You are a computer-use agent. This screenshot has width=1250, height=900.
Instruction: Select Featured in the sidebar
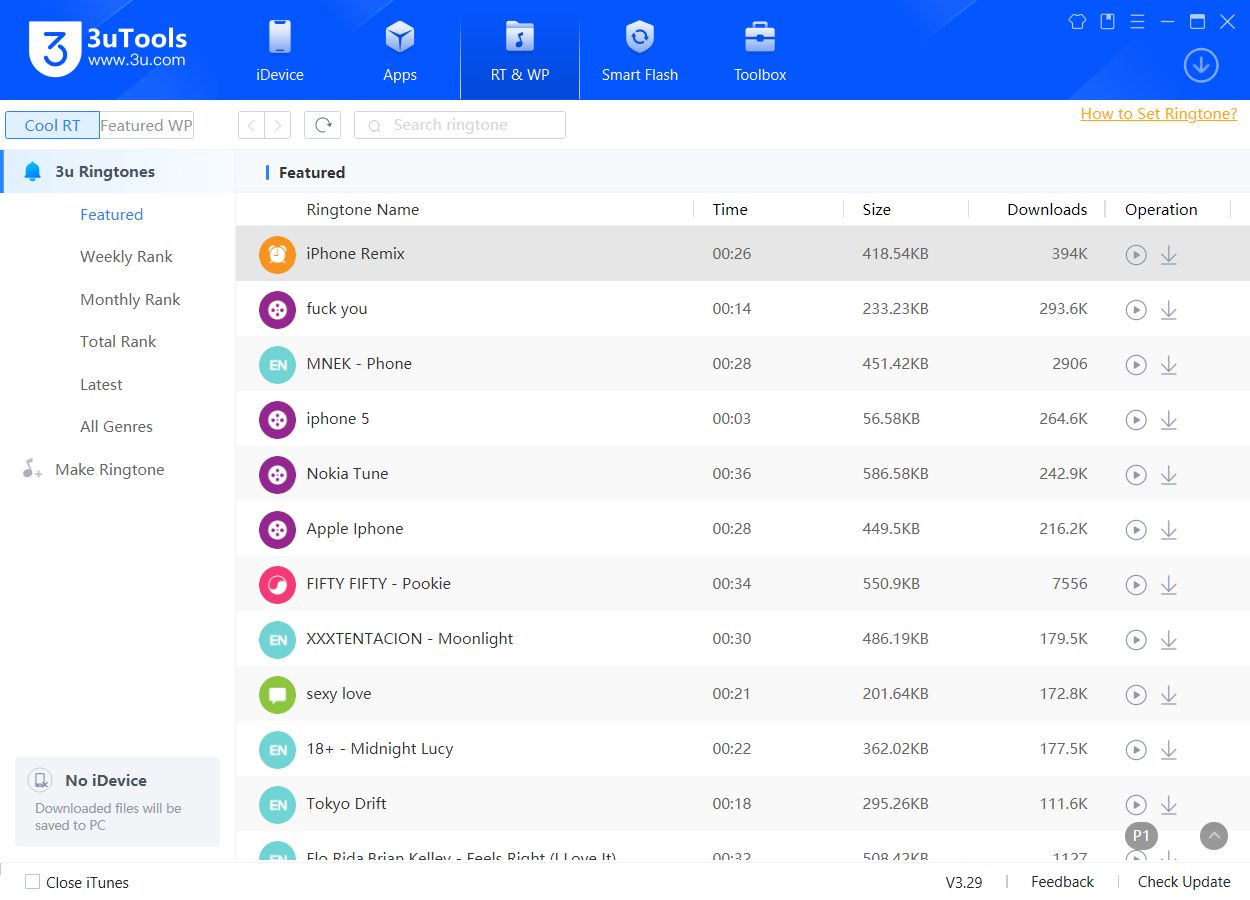point(111,215)
